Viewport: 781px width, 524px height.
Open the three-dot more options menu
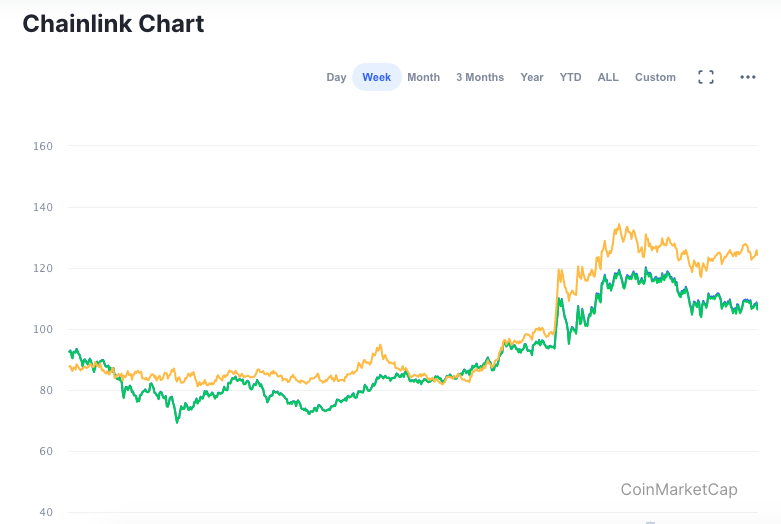[748, 77]
